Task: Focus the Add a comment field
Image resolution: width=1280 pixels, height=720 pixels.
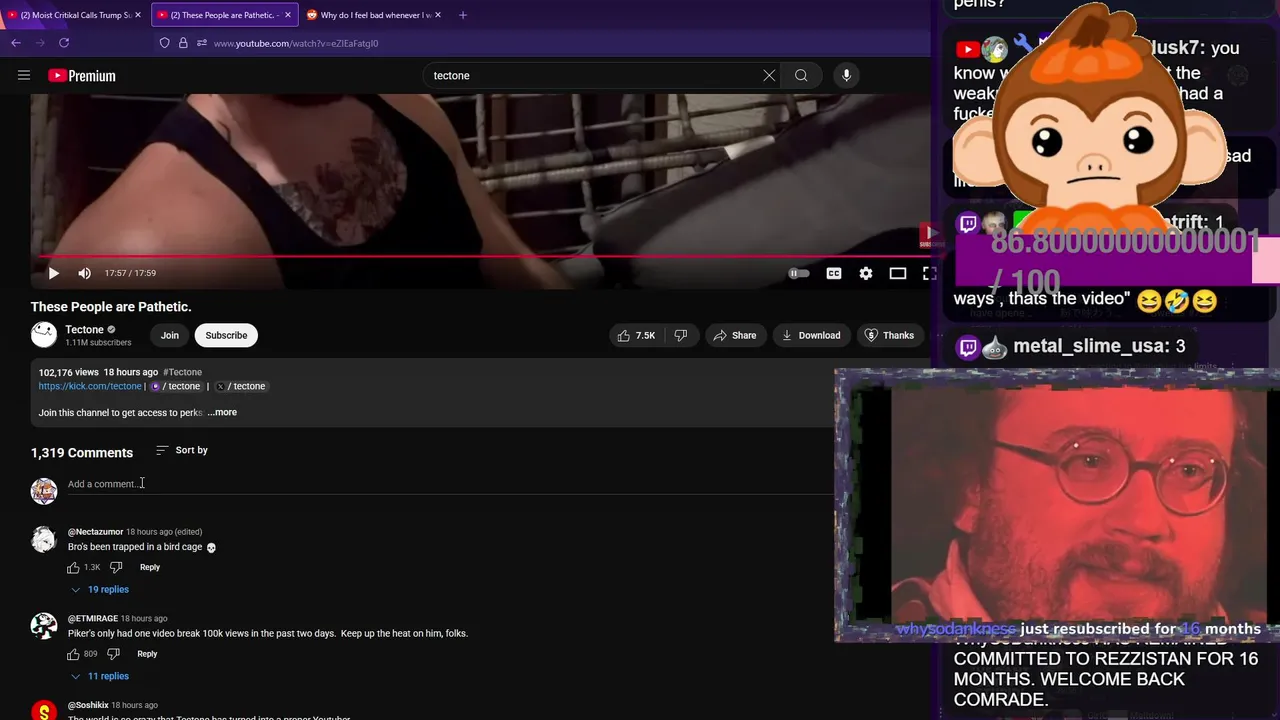Action: click(x=450, y=484)
